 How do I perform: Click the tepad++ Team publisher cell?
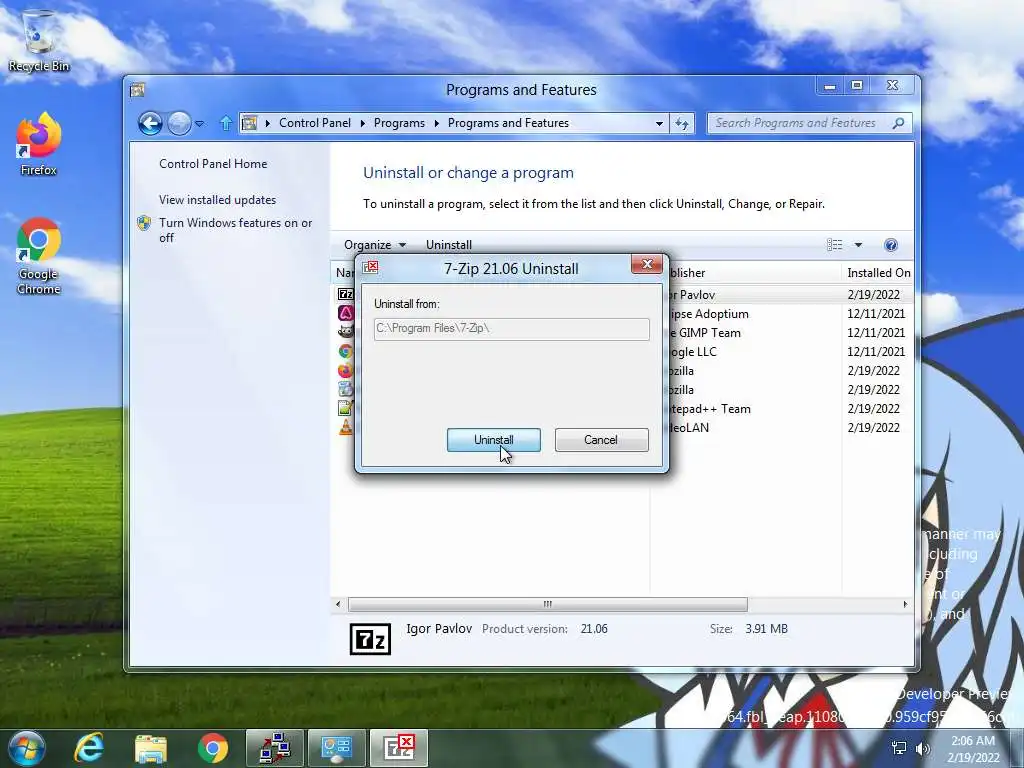pyautogui.click(x=710, y=409)
